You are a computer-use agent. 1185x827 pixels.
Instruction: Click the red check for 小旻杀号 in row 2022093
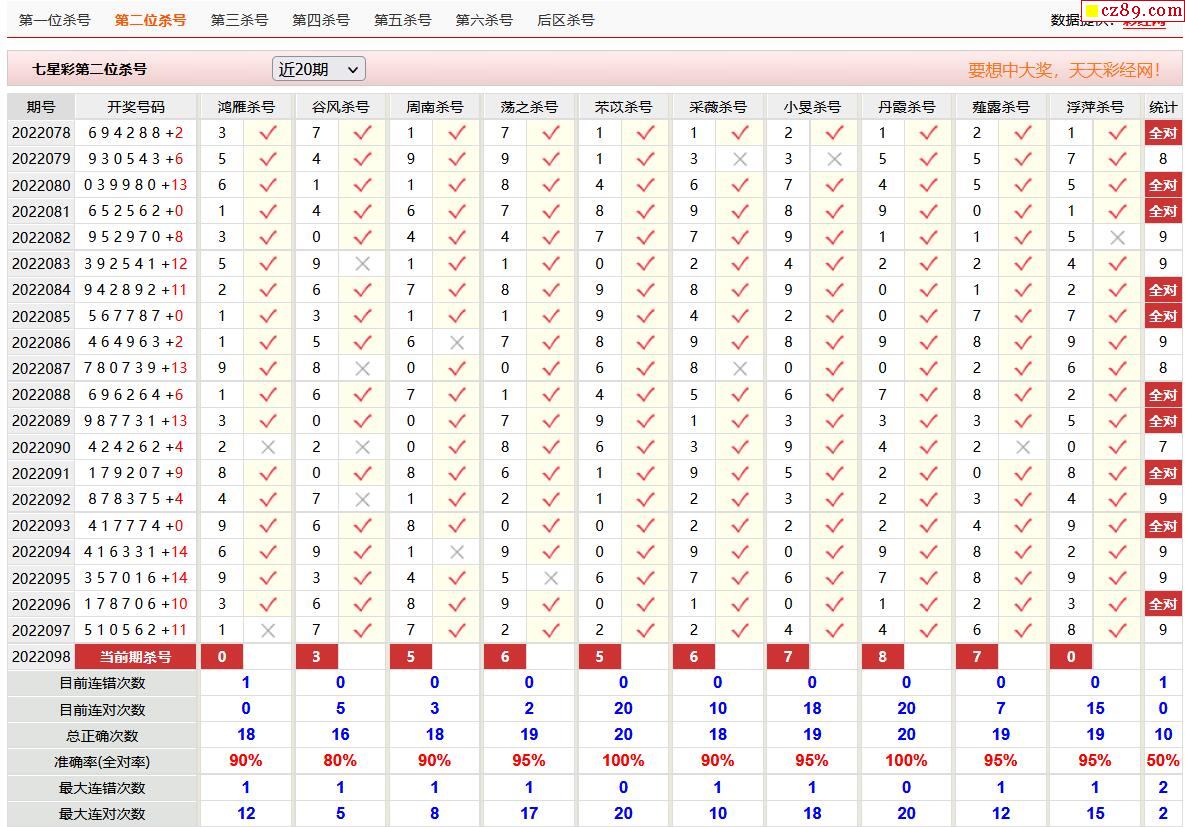[834, 525]
